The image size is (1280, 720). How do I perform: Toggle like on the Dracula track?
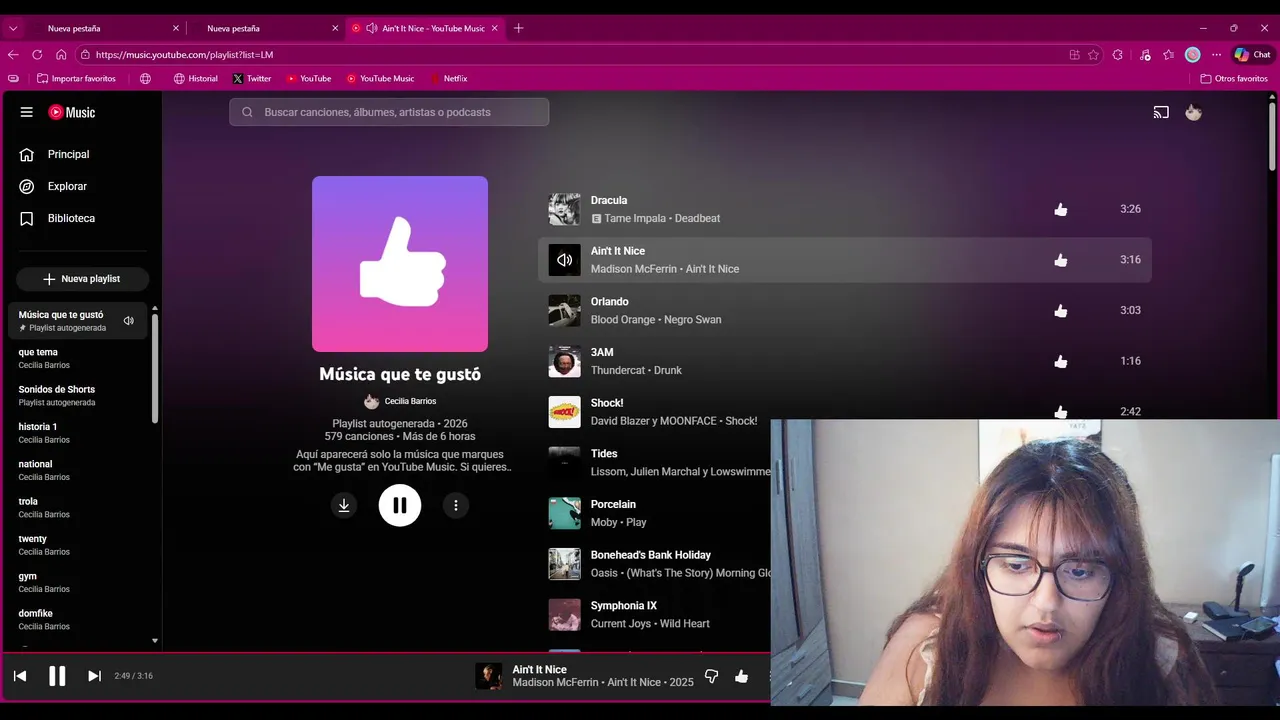pyautogui.click(x=1061, y=209)
